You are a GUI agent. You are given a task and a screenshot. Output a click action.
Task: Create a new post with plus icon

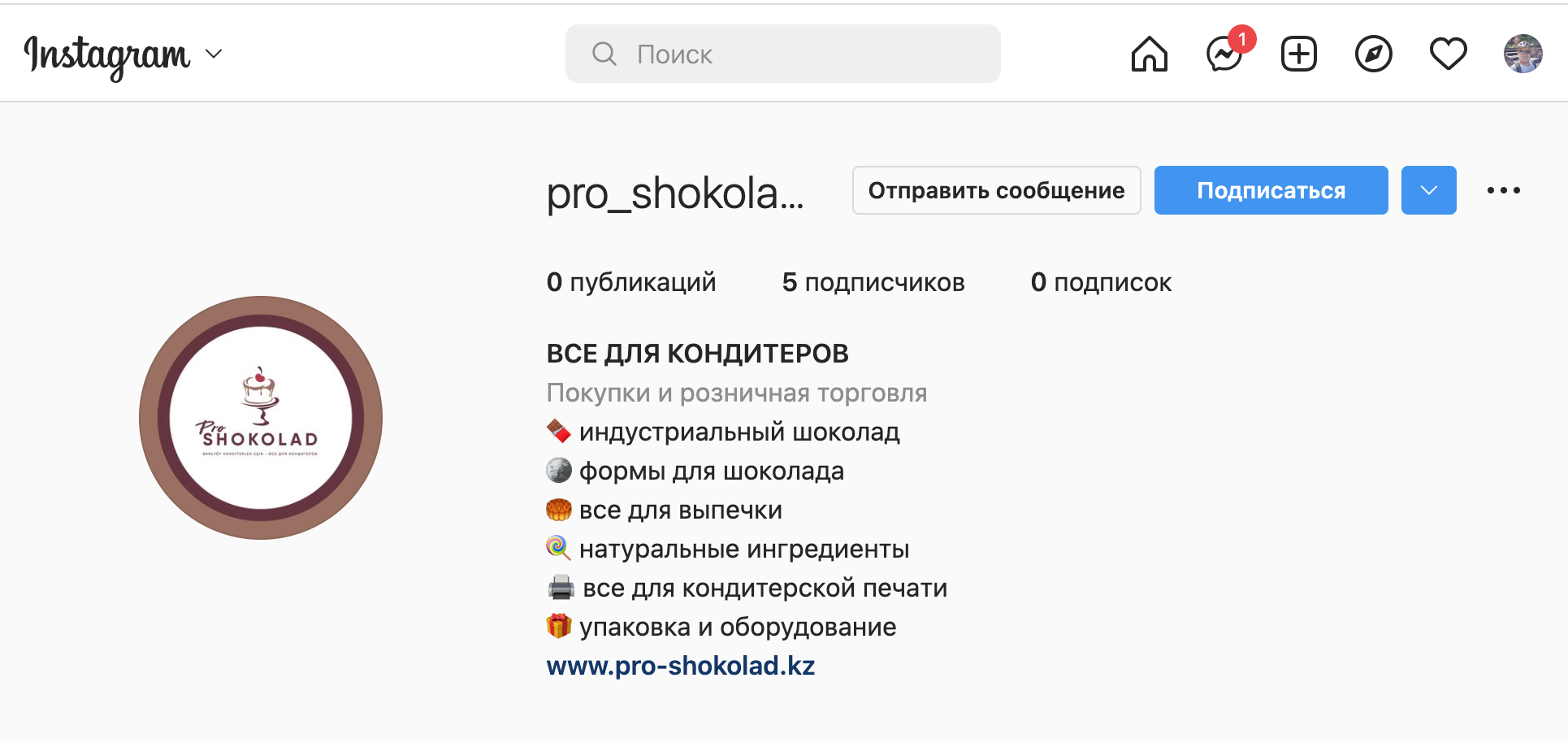1298,54
